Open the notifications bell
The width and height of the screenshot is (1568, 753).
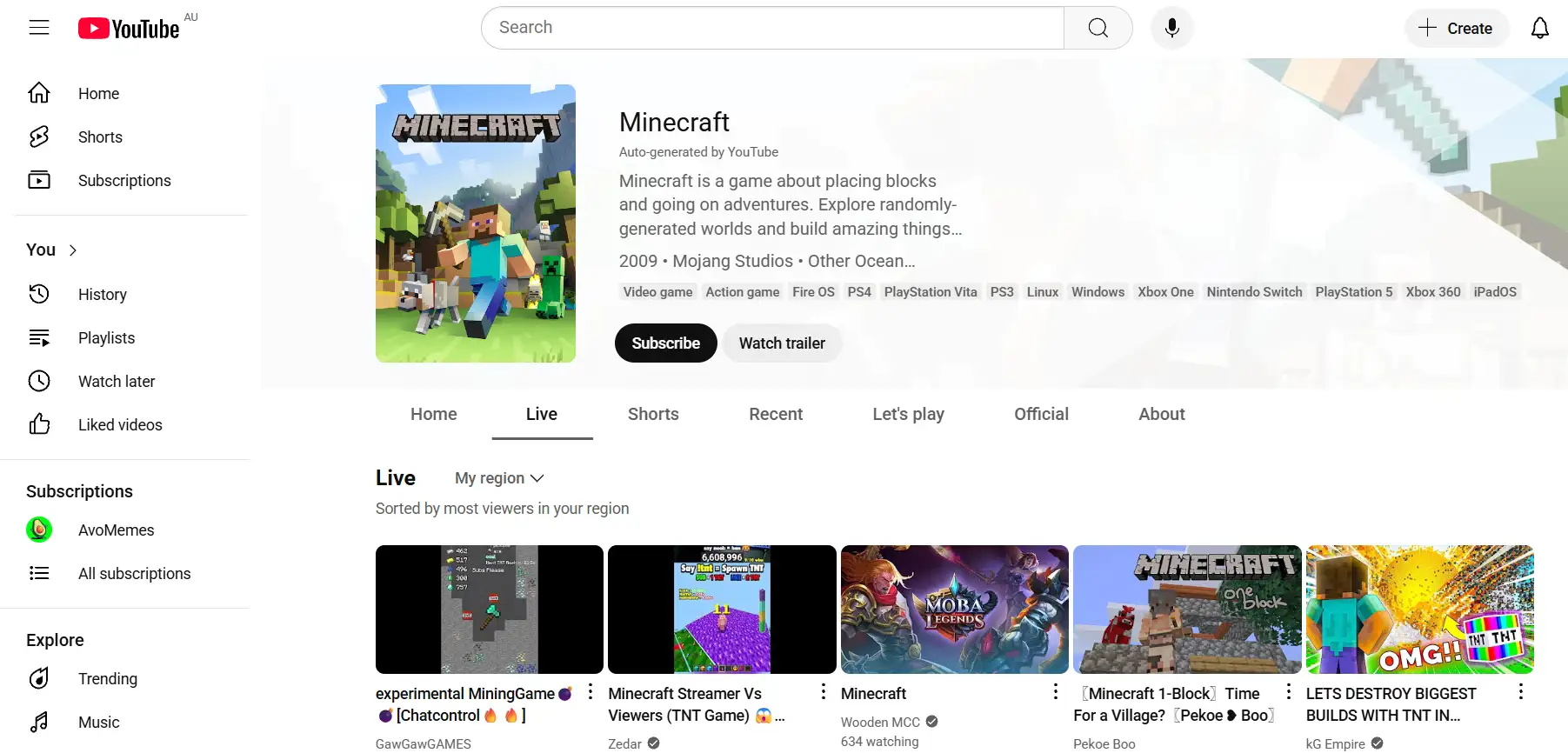pyautogui.click(x=1540, y=28)
